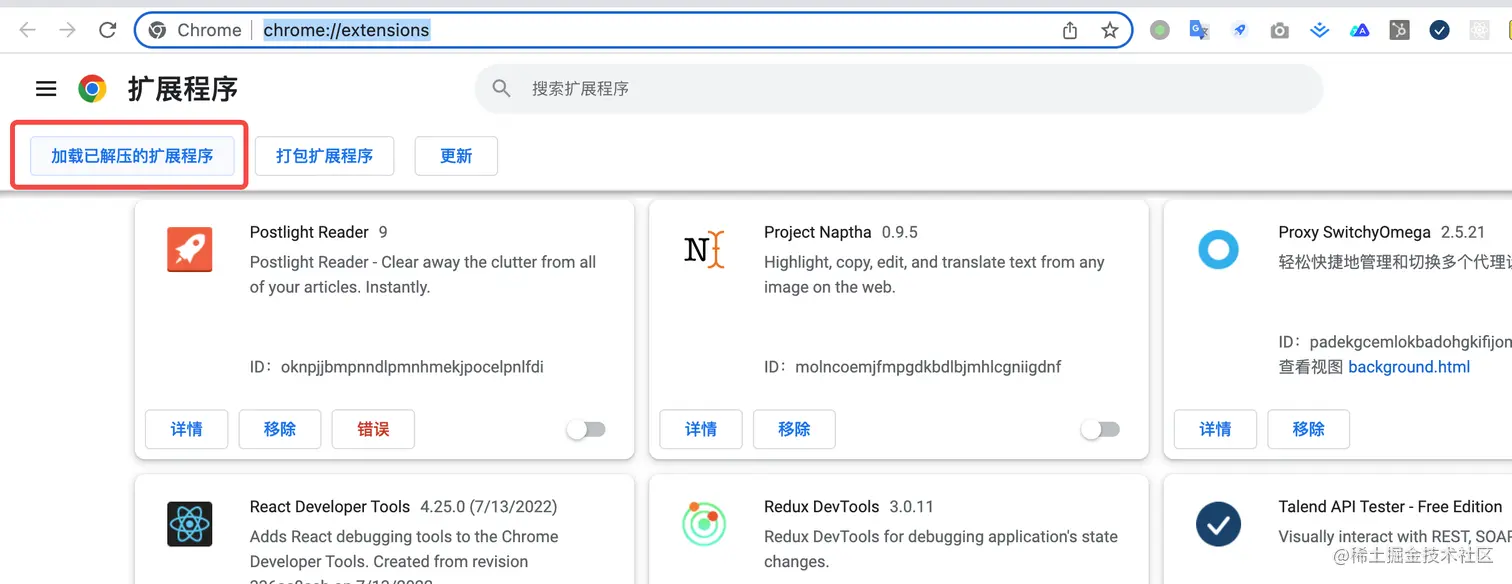Screen dimensions: 1512x584
Task: Click the purple letter A extension icon
Action: 1360,31
